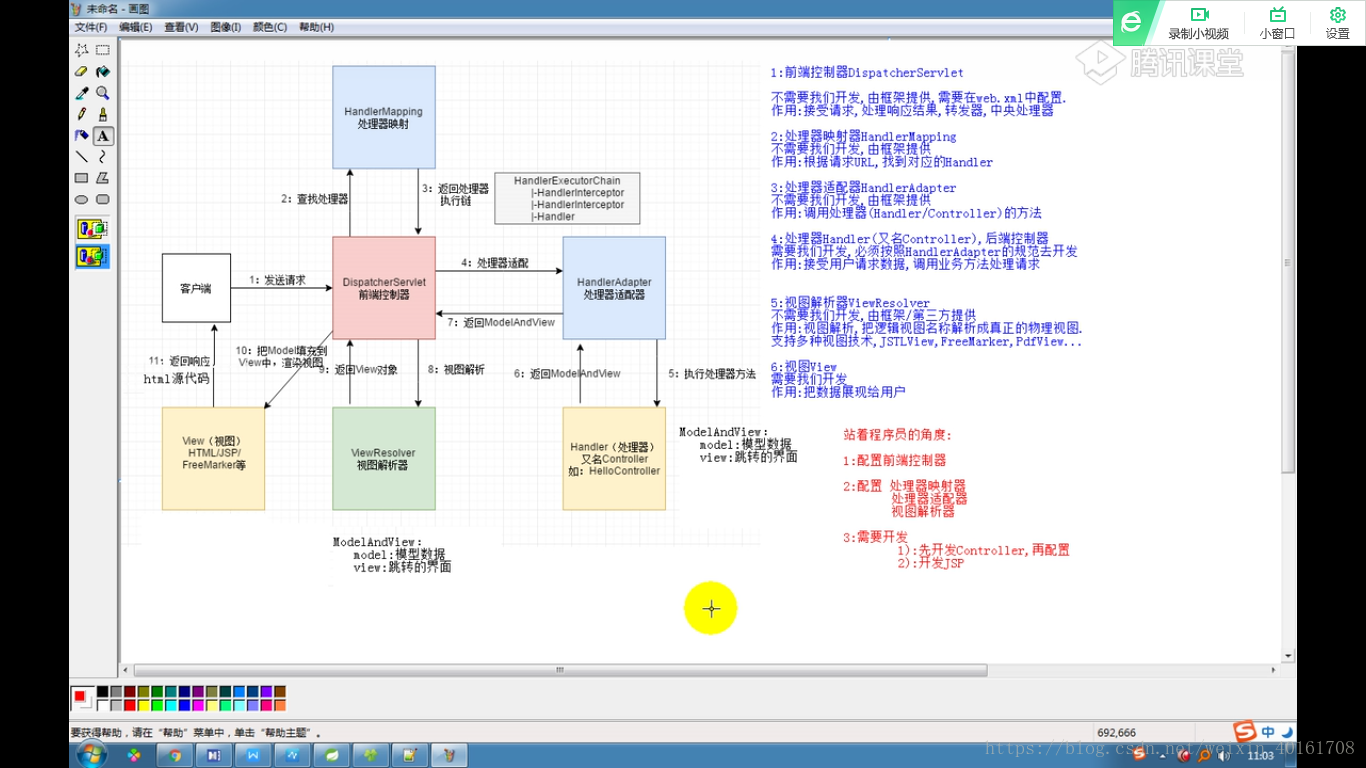
Task: Pick the yellow palette swatch
Action: tap(143, 705)
